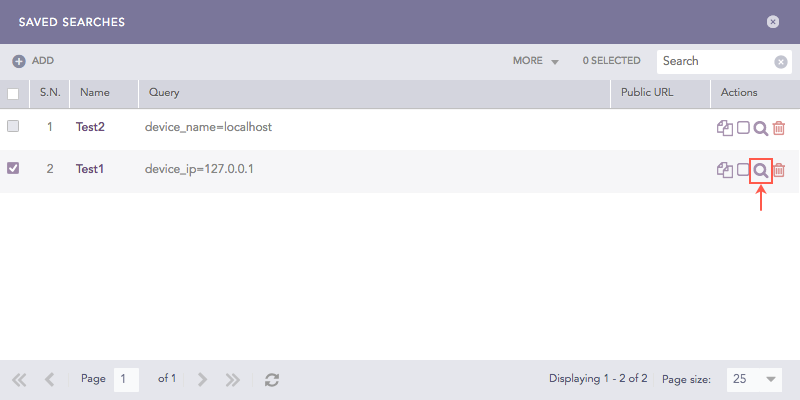Click the page number input box
The image size is (800, 400).
126,380
